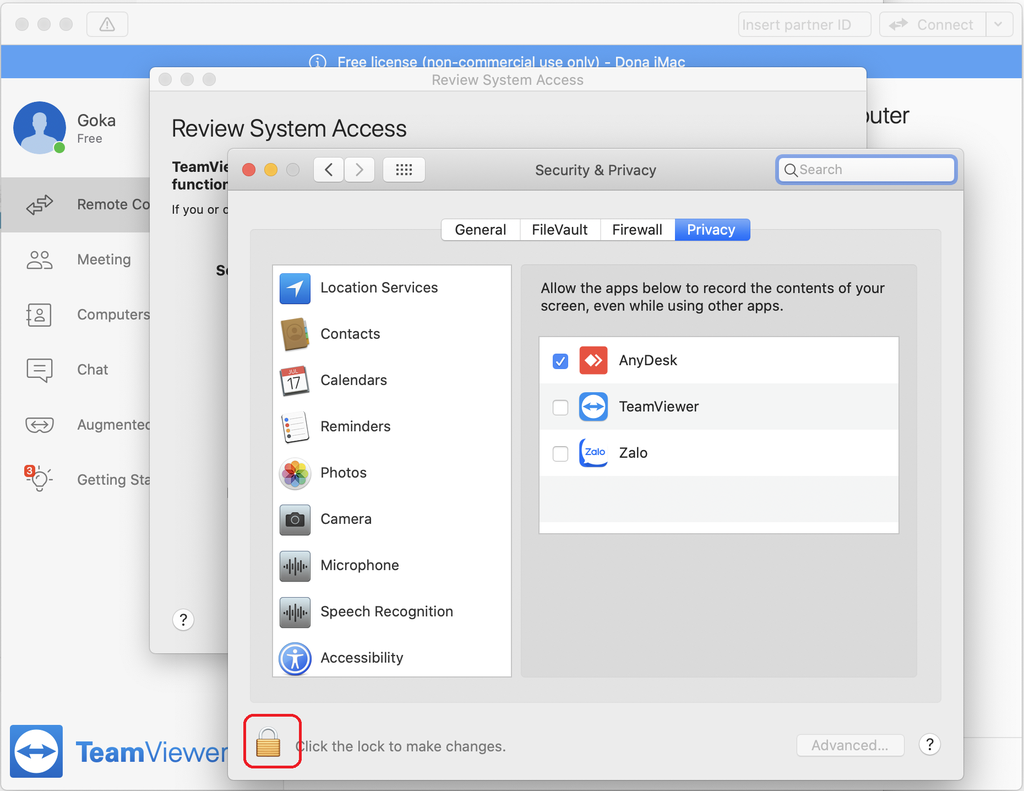This screenshot has width=1024, height=791.
Task: Open Chat in TeamViewer sidebar
Action: click(76, 370)
